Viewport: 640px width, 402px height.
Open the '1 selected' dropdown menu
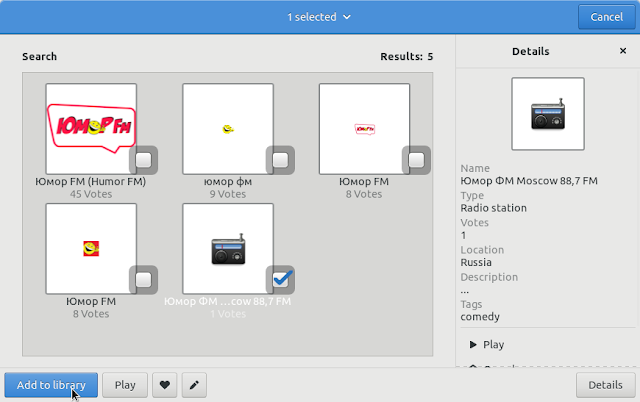click(319, 17)
